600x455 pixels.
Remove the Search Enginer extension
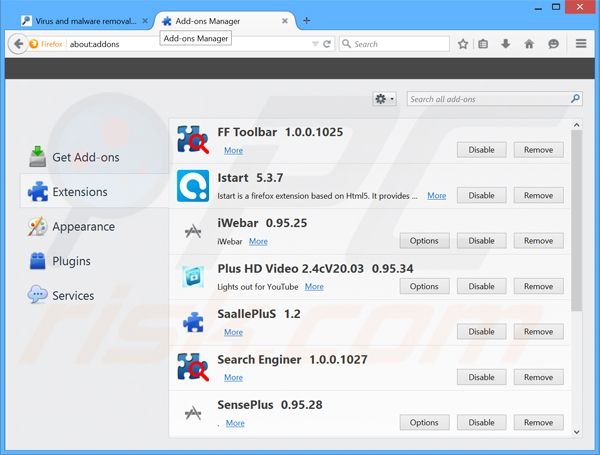[538, 377]
